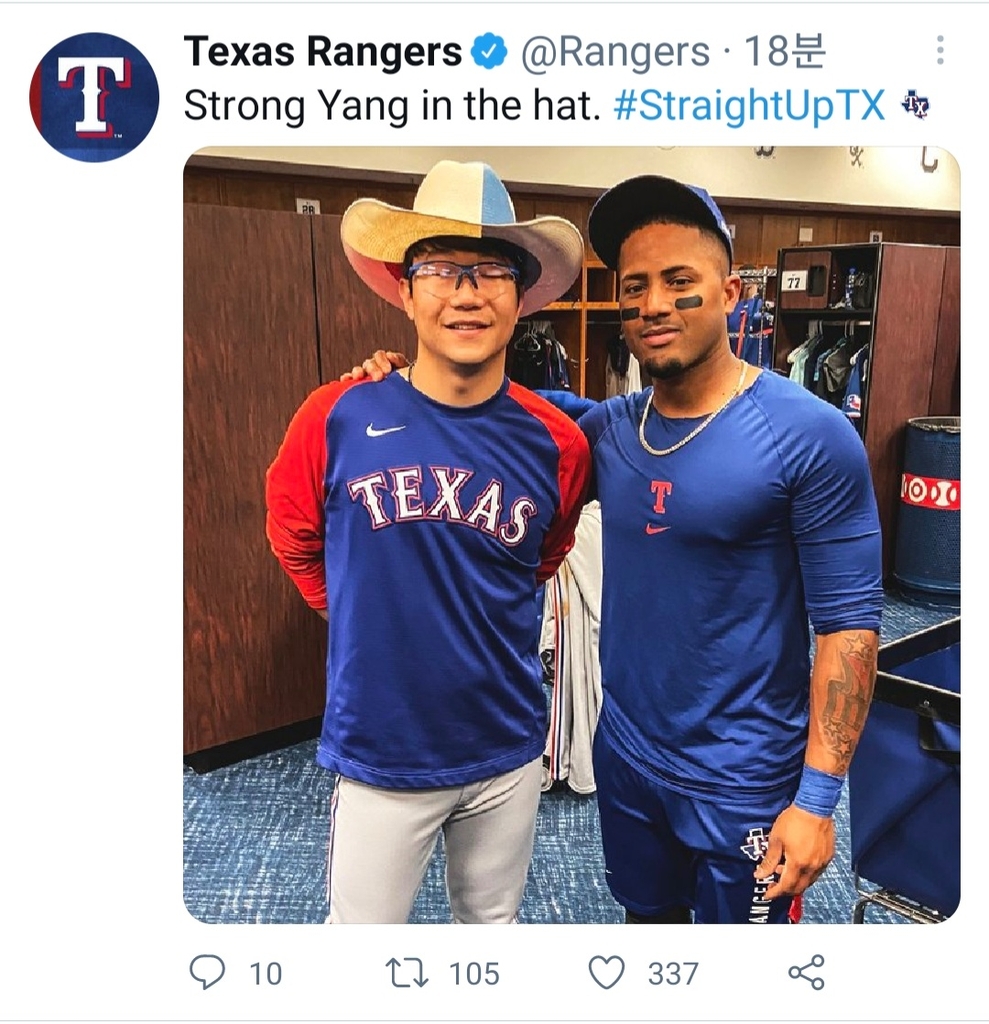Click the locker number 77 label in photo
The width and height of the screenshot is (989, 1024).
coord(794,280)
